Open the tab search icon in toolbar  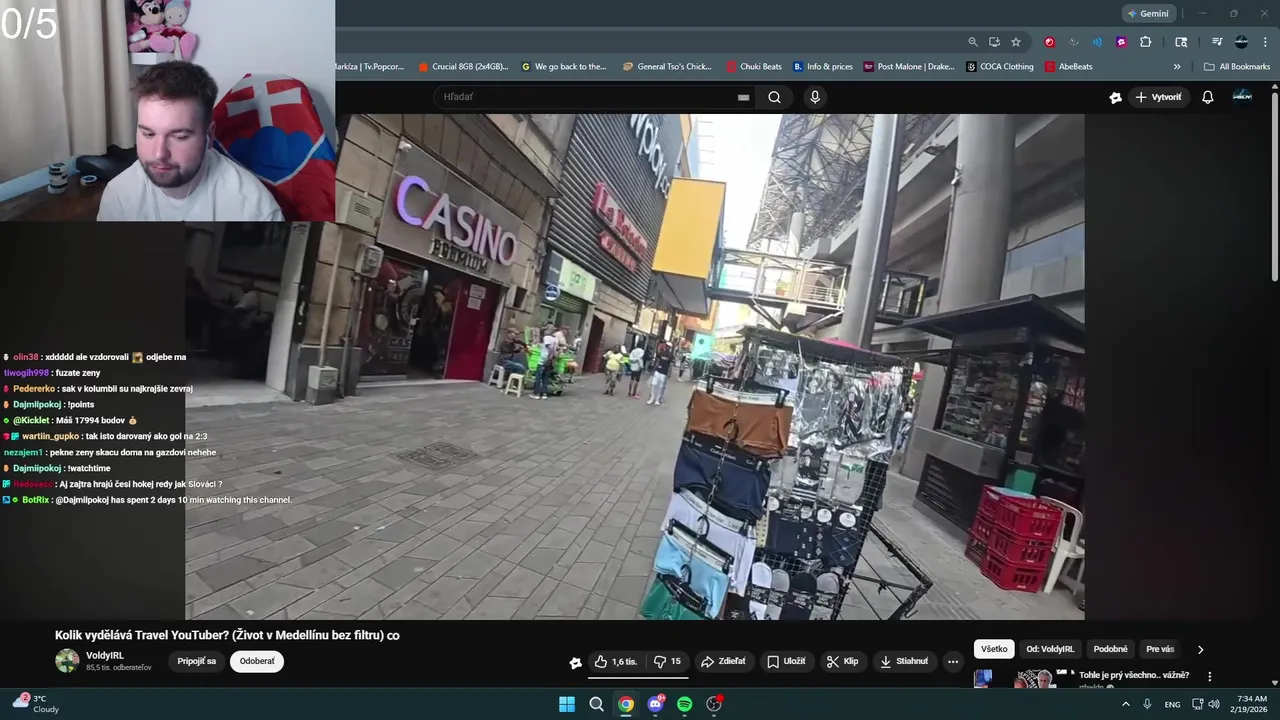tap(1181, 42)
